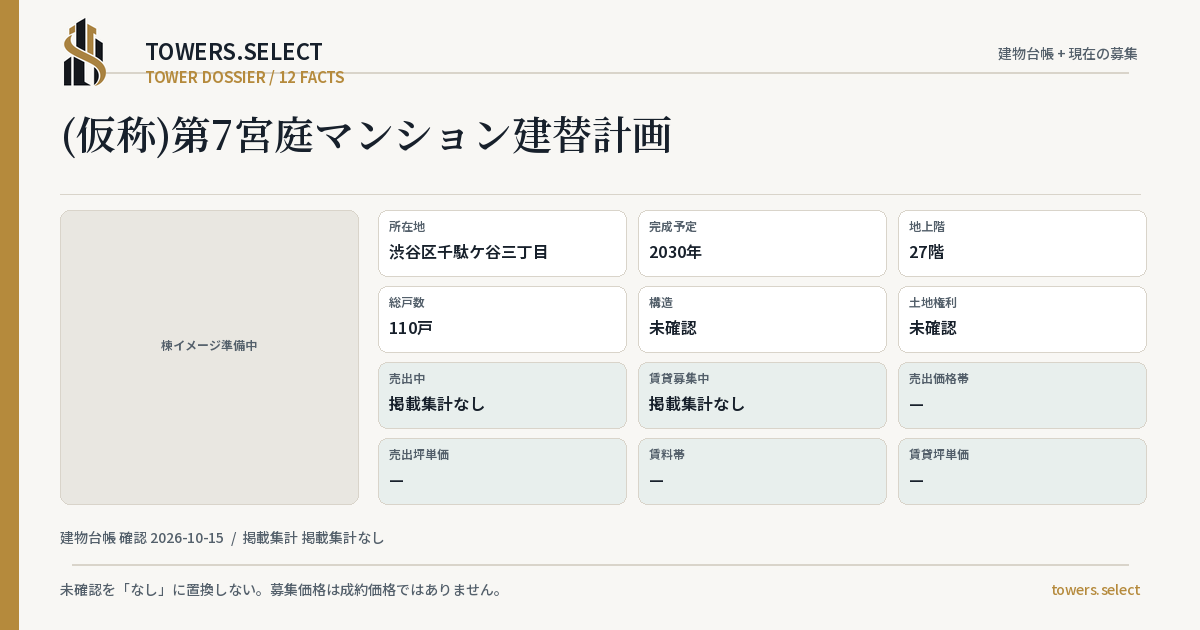Select the 賃貸募集中 card showing 掲載集計なし
The width and height of the screenshot is (1200, 630).
762,395
